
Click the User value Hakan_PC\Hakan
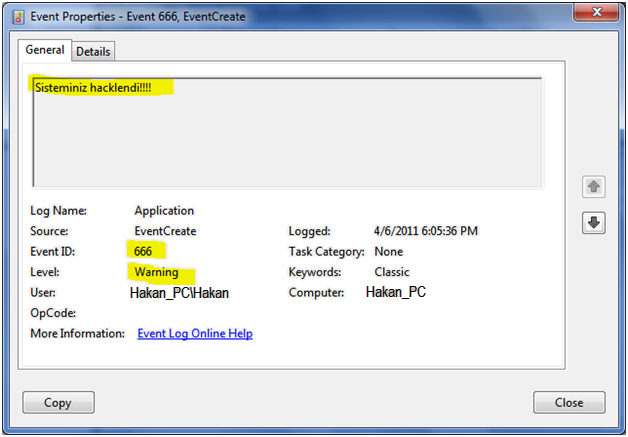tap(179, 293)
